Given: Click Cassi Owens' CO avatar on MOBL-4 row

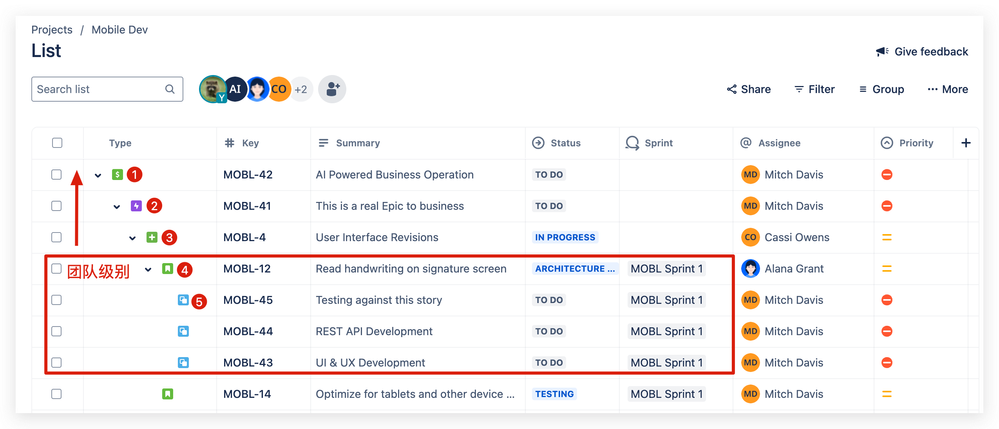Looking at the screenshot, I should pyautogui.click(x=751, y=237).
